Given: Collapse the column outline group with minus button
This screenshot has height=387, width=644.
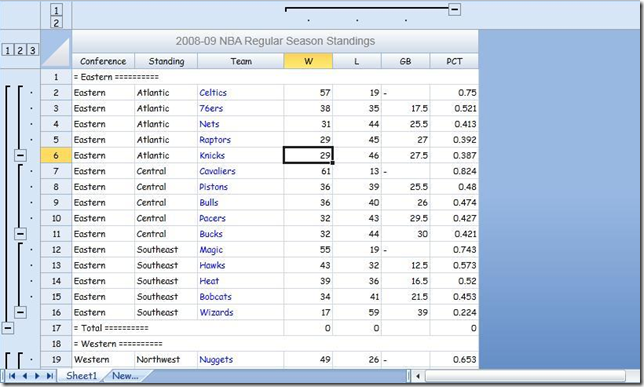Looking at the screenshot, I should pyautogui.click(x=454, y=9).
